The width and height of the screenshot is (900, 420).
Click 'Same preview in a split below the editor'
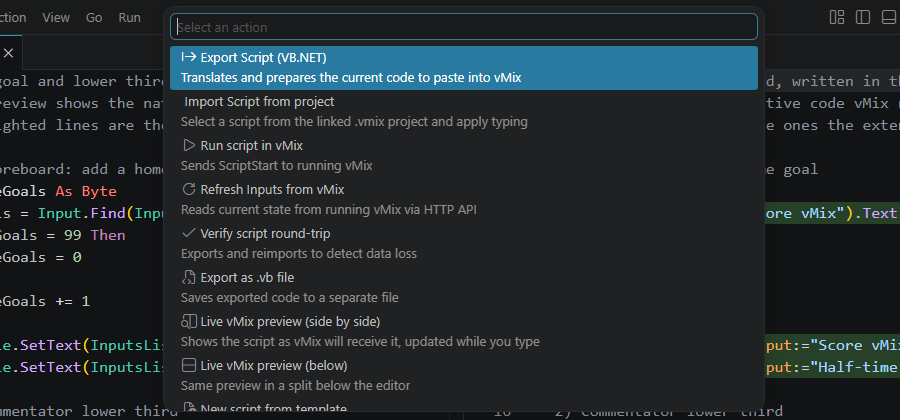pos(296,386)
